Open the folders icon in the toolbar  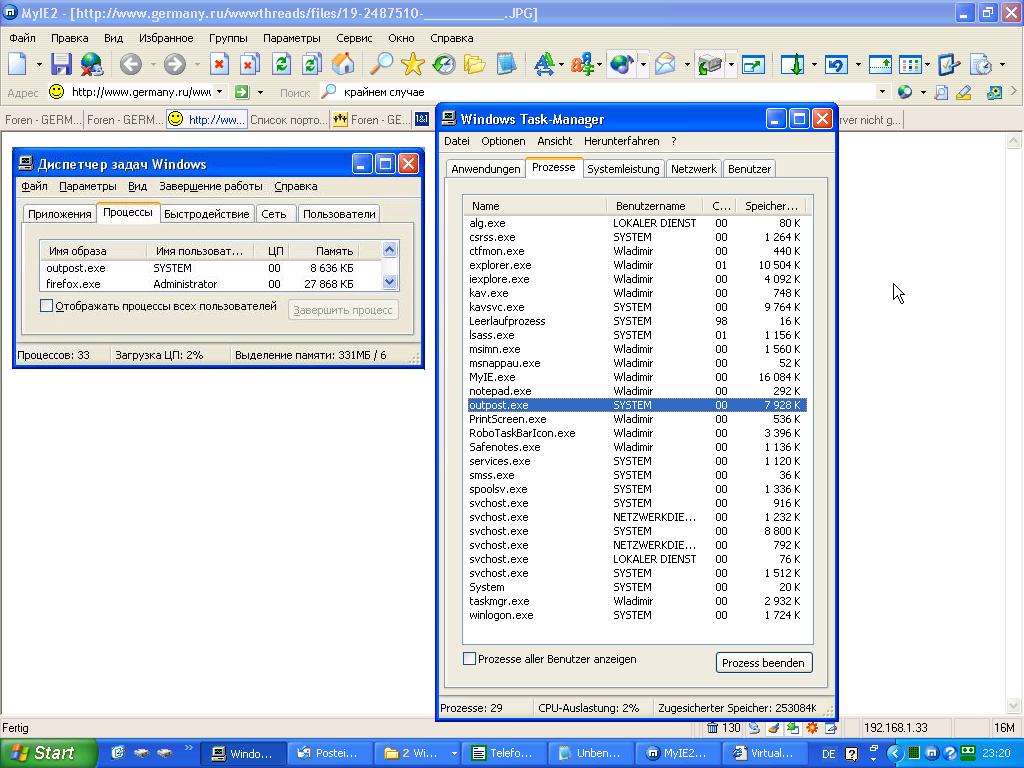click(475, 64)
